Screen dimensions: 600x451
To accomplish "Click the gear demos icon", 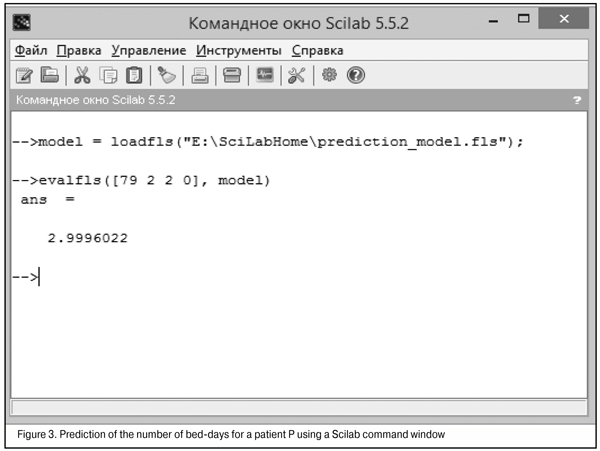I will (x=327, y=76).
